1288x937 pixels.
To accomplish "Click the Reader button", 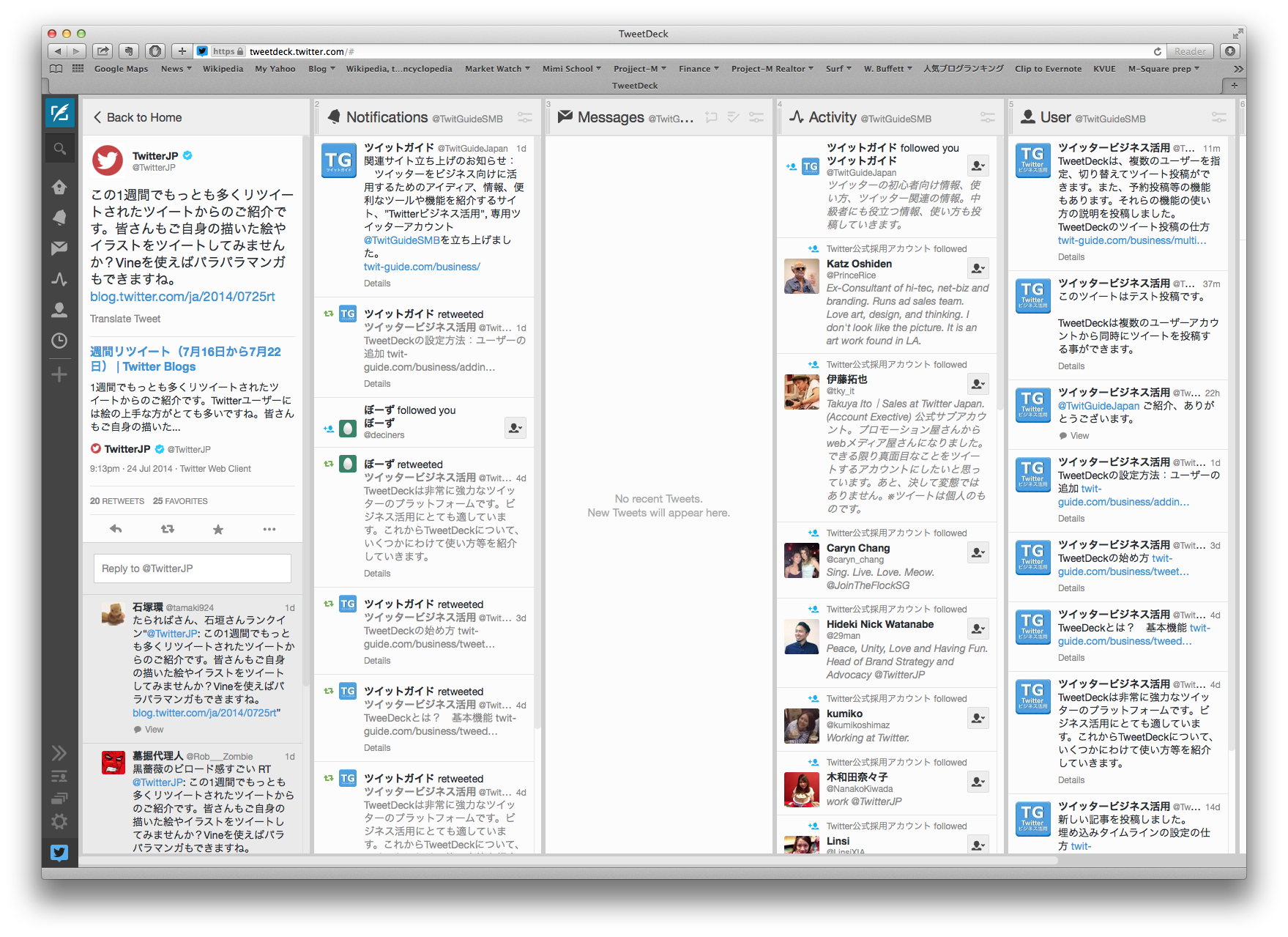I will [1190, 51].
